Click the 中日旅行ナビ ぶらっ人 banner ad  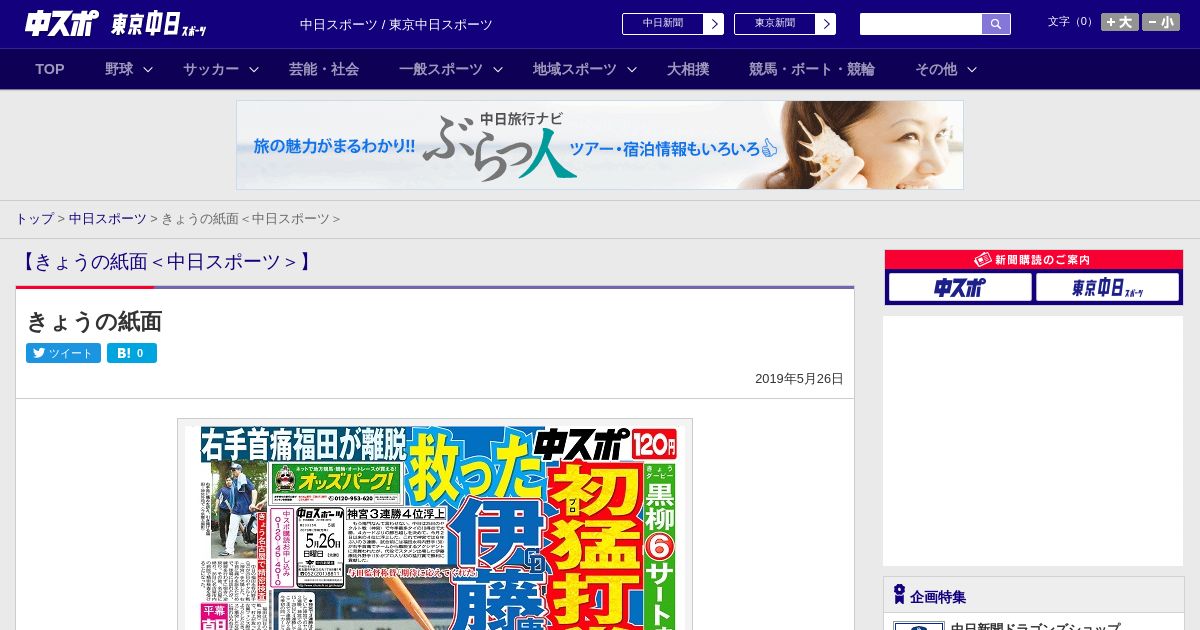tap(600, 145)
